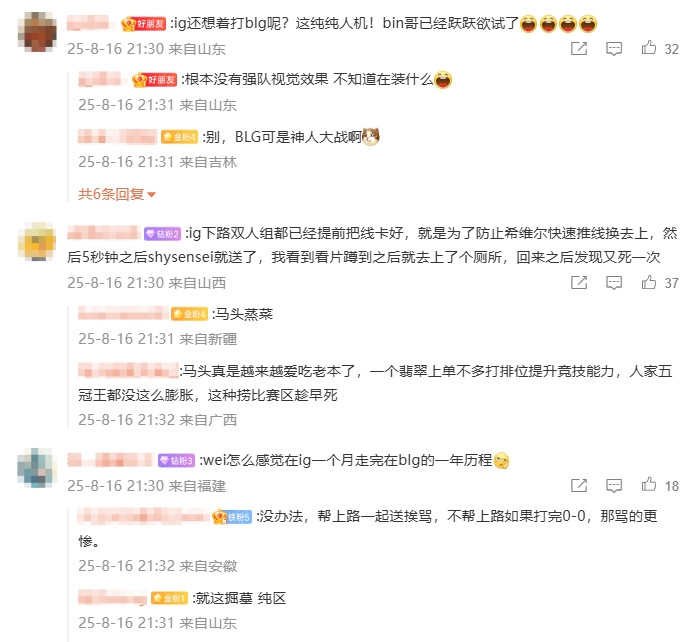Click the username before 马头蒸菜 reply
The width and height of the screenshot is (693, 642).
click(123, 313)
